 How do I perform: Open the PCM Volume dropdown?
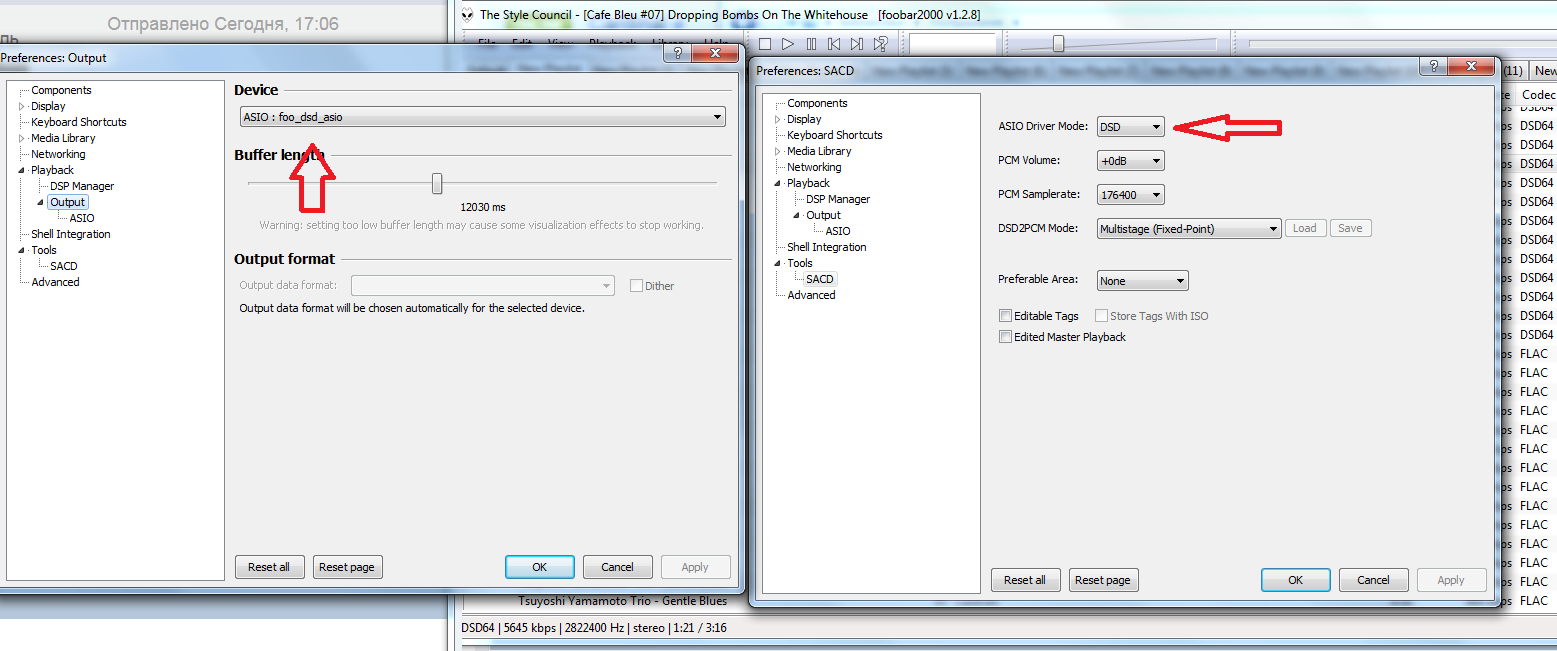coord(1131,161)
